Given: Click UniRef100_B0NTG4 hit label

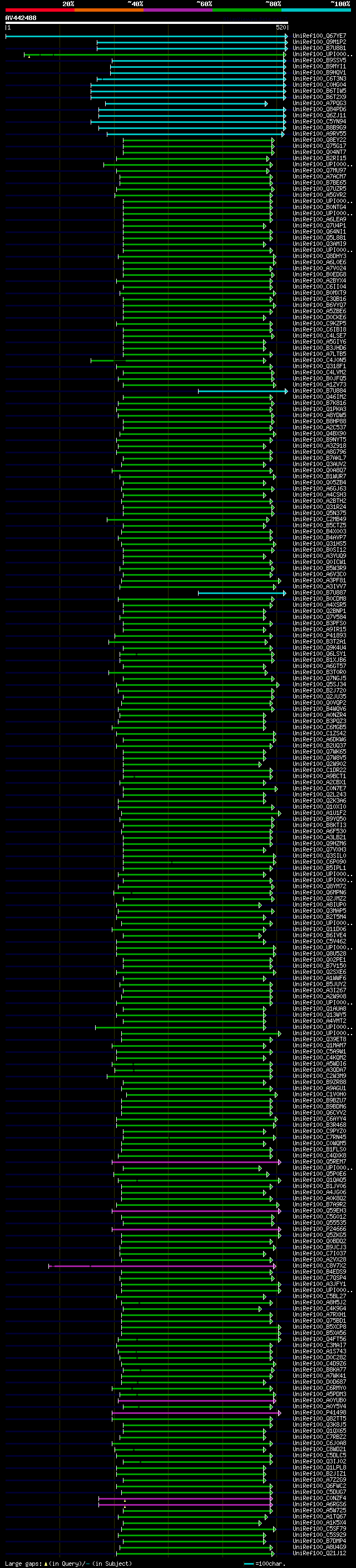Looking at the screenshot, I should (x=319, y=207).
